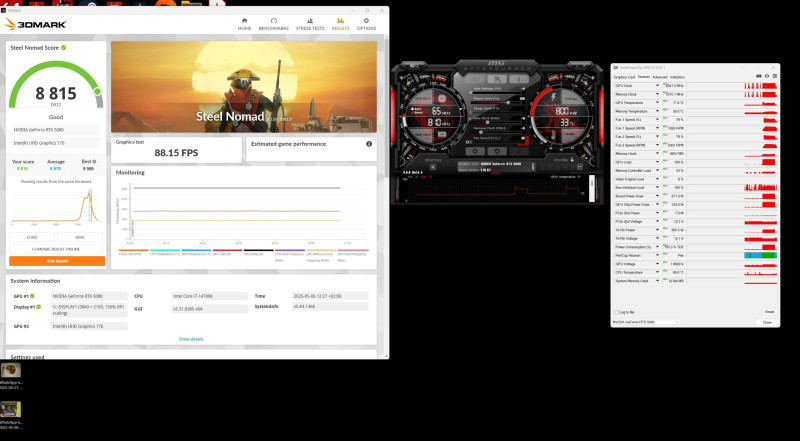Click the LOAD result button
Image resolution: width=800 pixels, height=441 pixels.
(32, 237)
